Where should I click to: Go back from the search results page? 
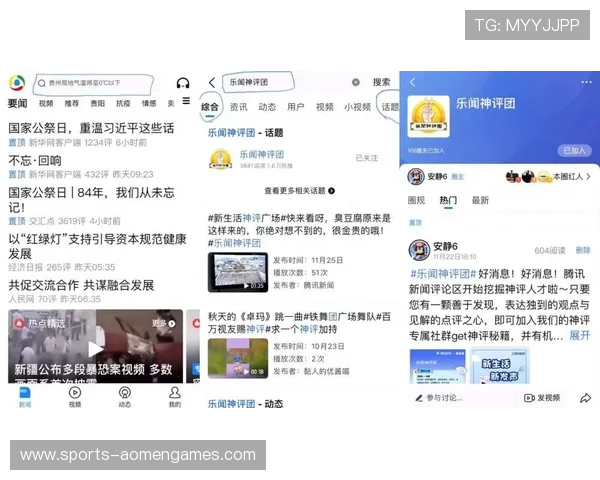(x=212, y=82)
